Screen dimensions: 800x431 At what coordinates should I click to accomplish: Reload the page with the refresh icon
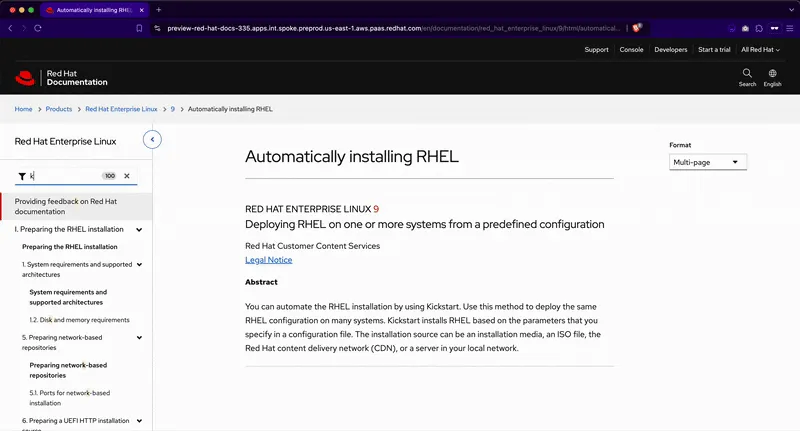click(38, 28)
